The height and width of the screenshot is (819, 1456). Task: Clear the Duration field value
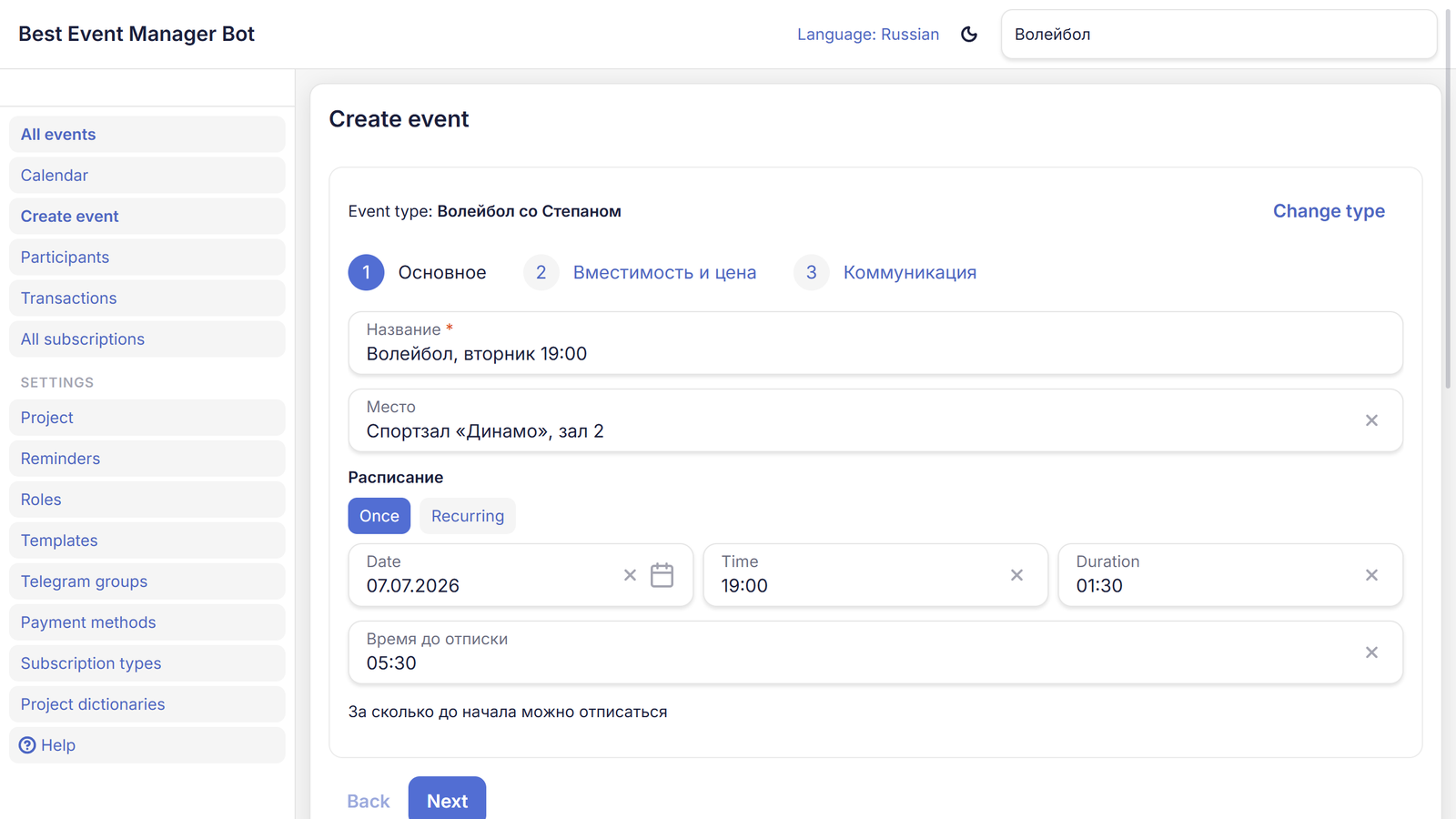point(1371,575)
